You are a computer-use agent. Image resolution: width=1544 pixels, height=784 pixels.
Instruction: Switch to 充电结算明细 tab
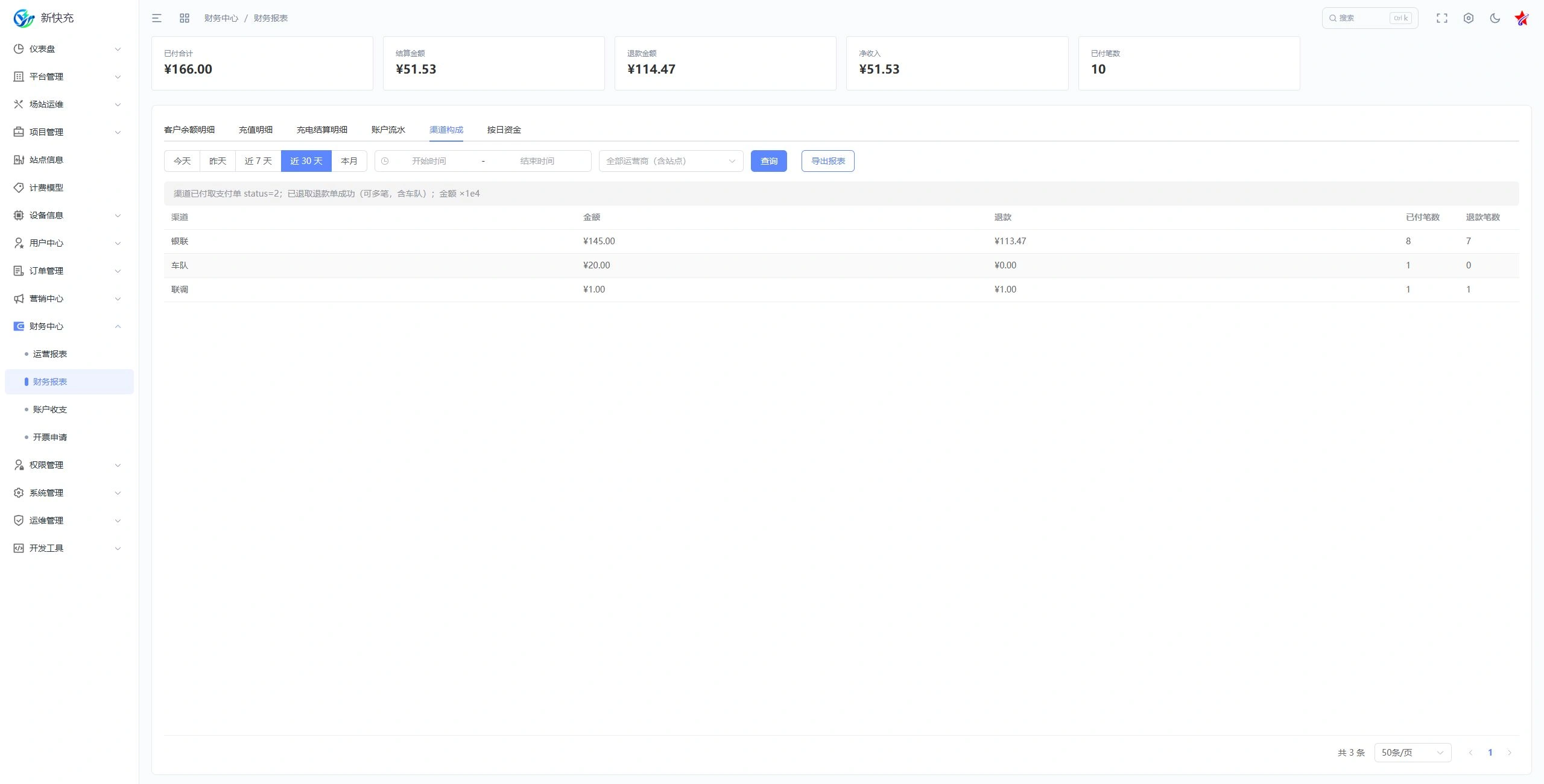point(322,130)
